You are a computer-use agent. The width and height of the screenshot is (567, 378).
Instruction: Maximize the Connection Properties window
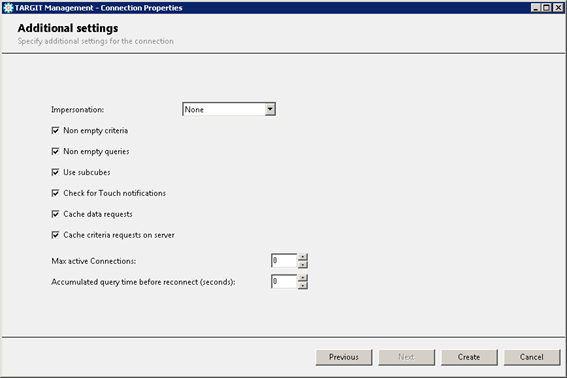[x=547, y=8]
